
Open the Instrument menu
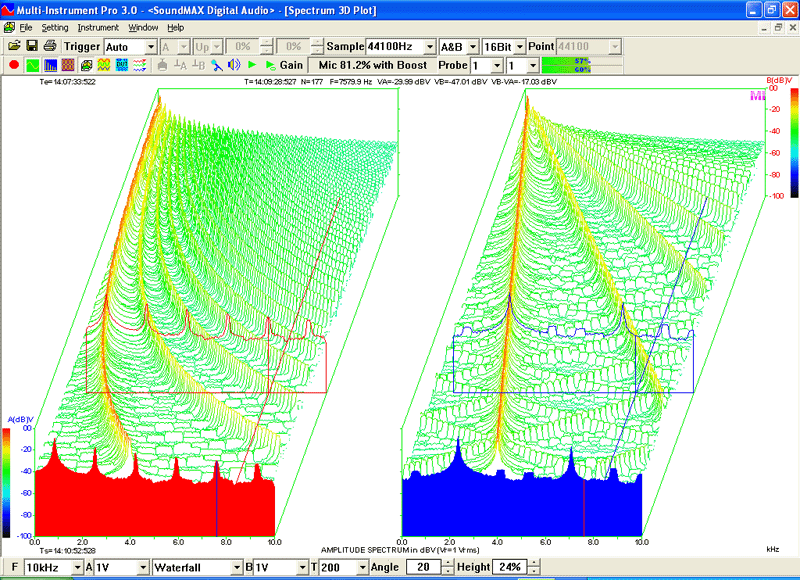[x=98, y=28]
